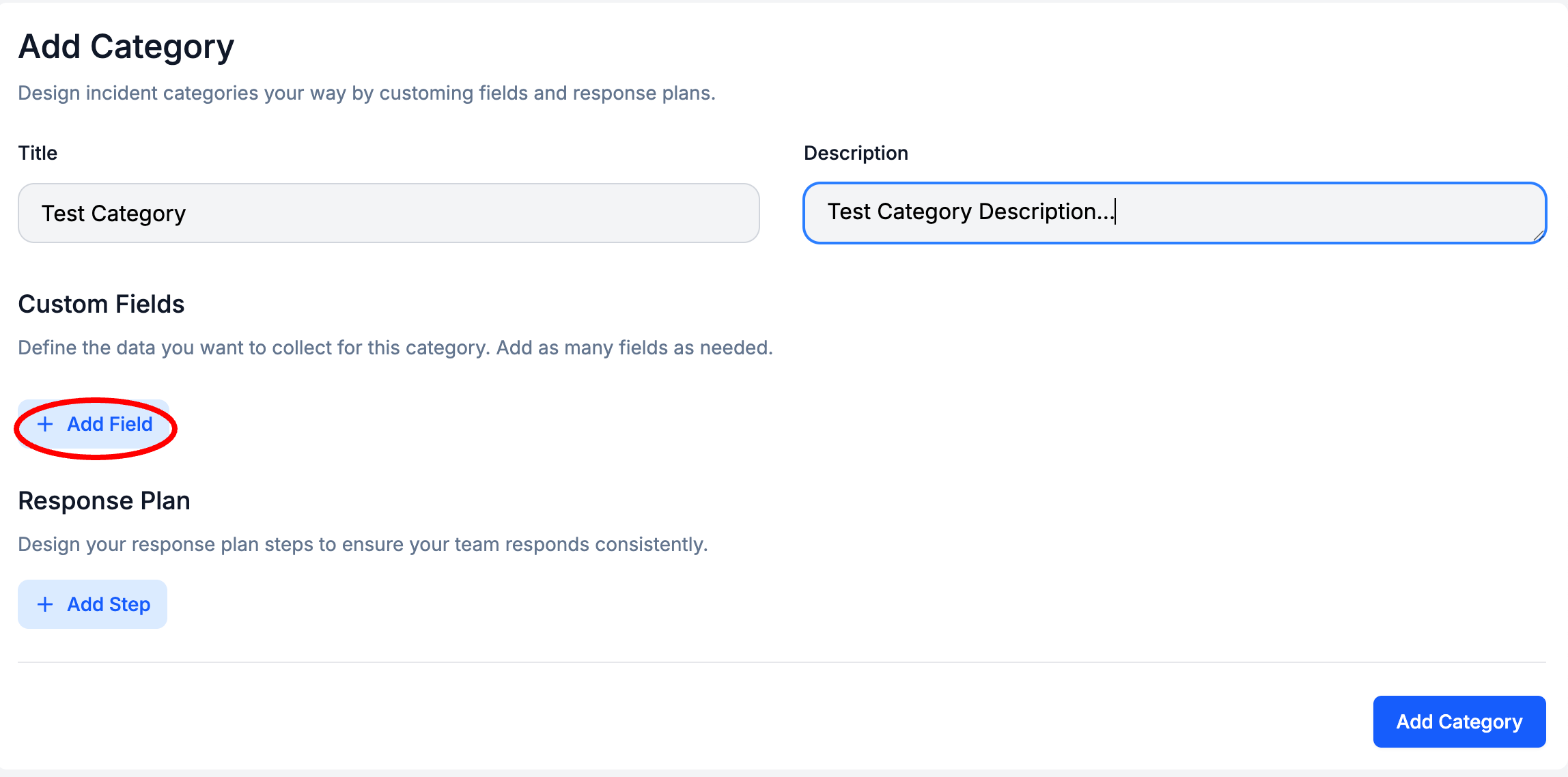Submit with the blue Add Category button
The image size is (1568, 777).
click(1459, 722)
